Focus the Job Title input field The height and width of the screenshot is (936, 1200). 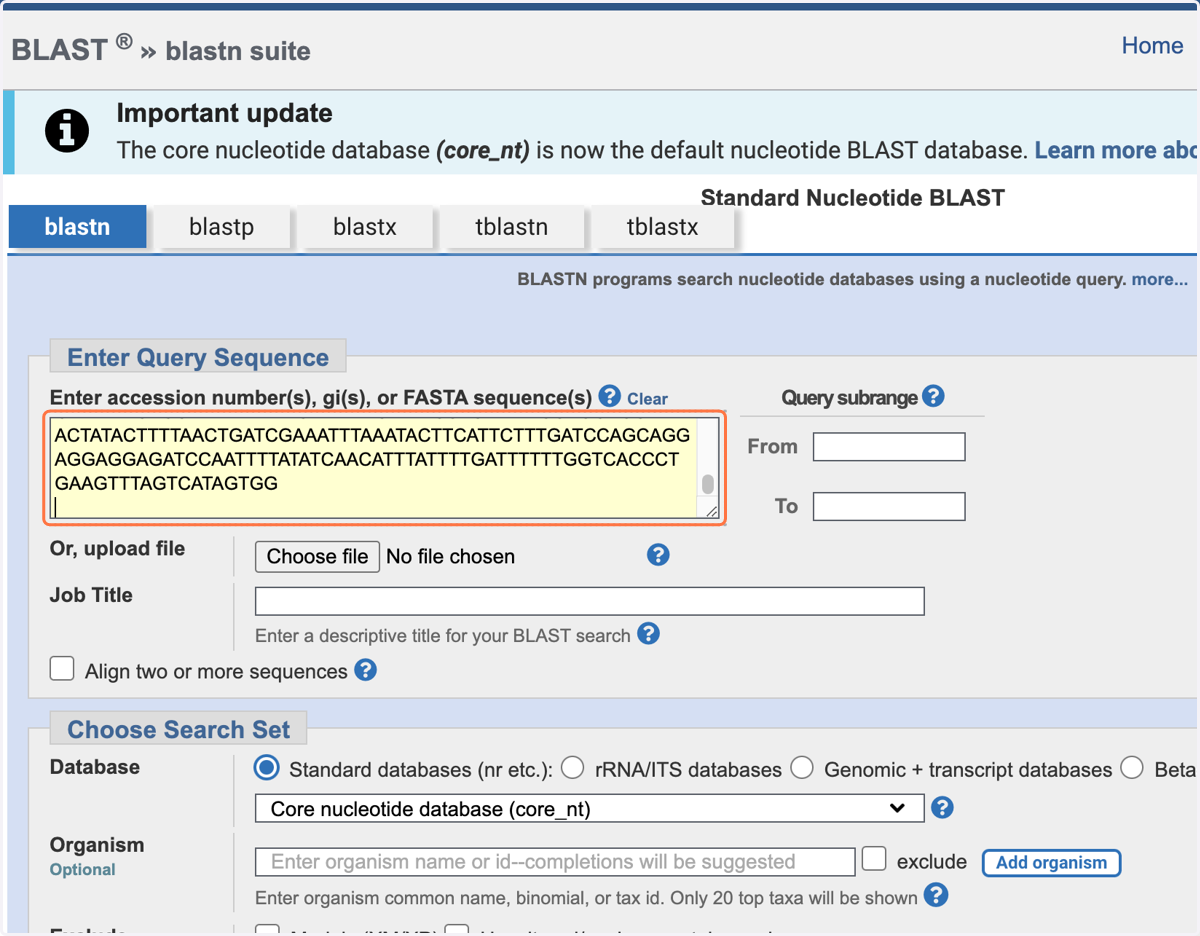[x=589, y=600]
